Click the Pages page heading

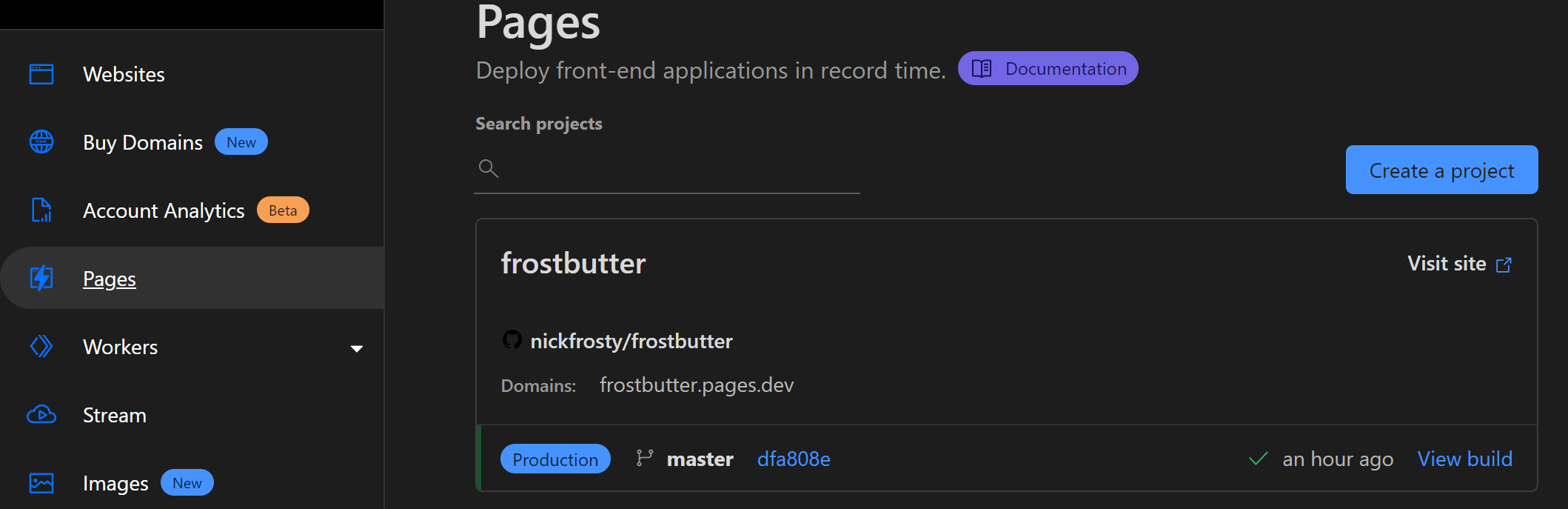(538, 22)
